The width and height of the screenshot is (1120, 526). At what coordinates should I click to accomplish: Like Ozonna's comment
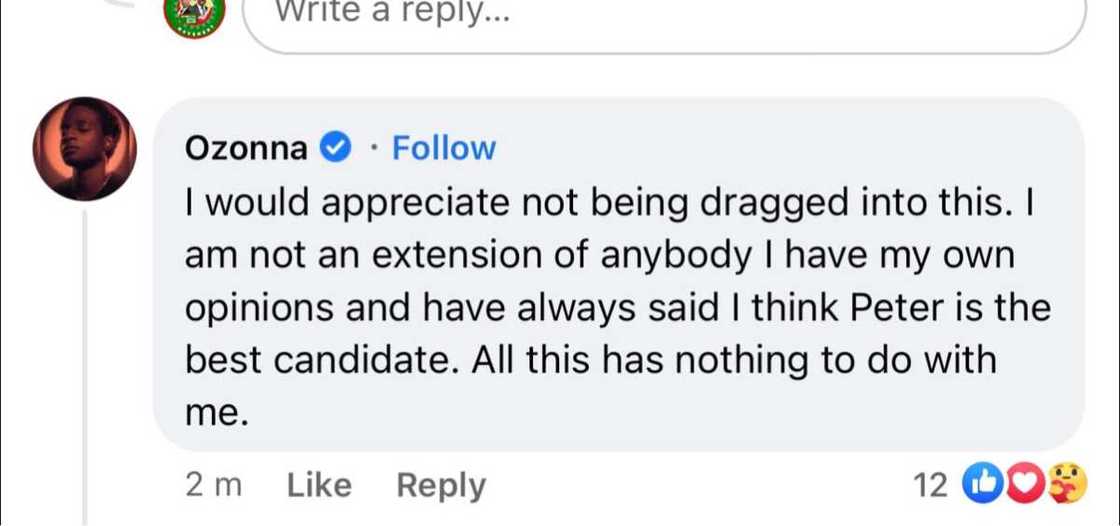319,486
